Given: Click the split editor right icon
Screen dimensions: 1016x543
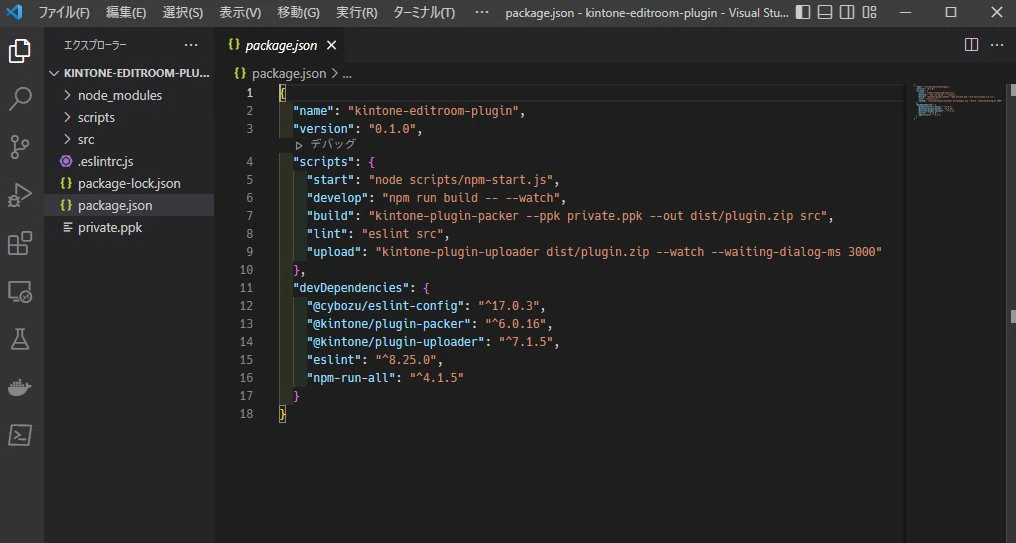Looking at the screenshot, I should [x=971, y=45].
